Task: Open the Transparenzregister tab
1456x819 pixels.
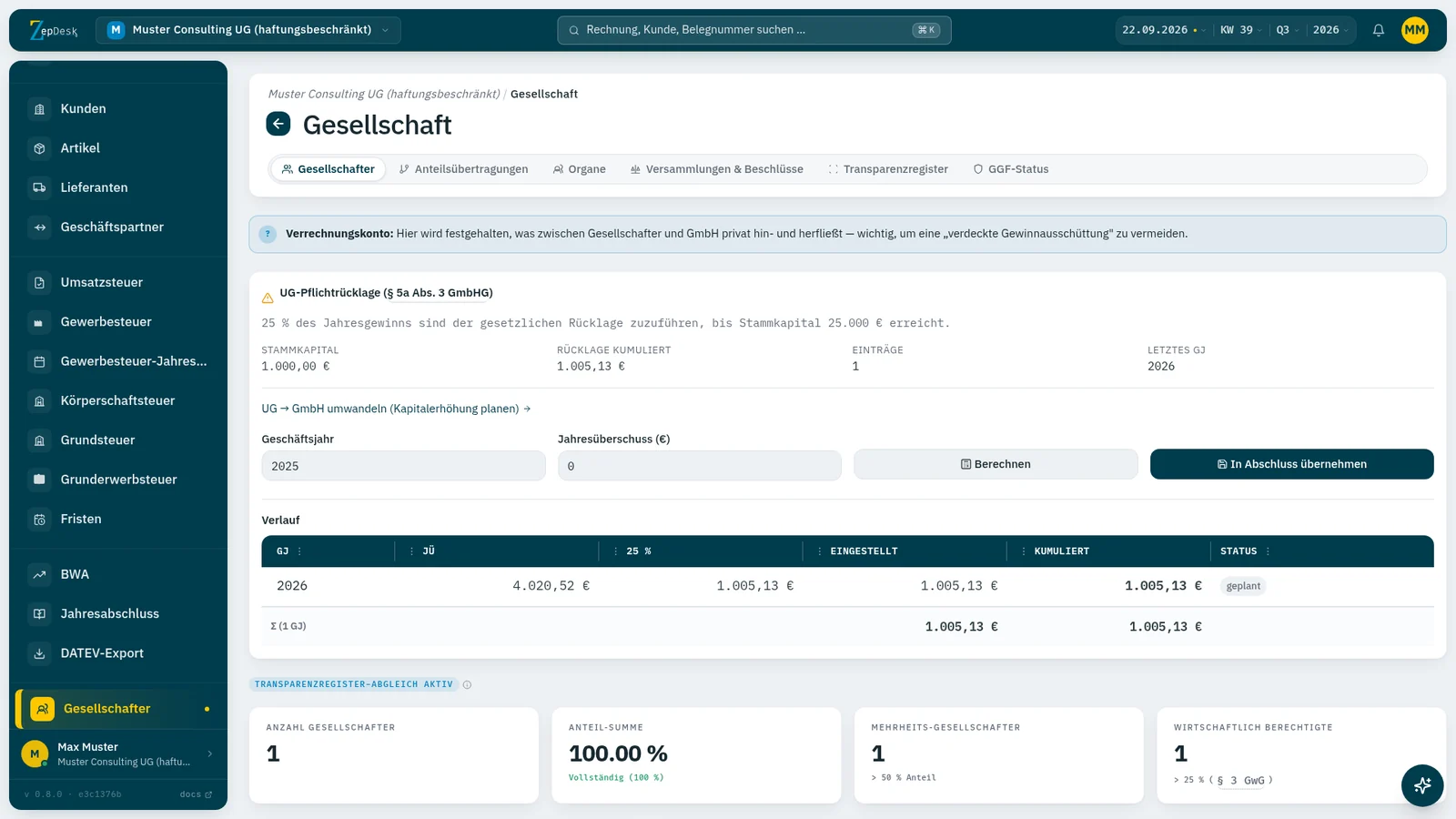Action: (x=888, y=169)
